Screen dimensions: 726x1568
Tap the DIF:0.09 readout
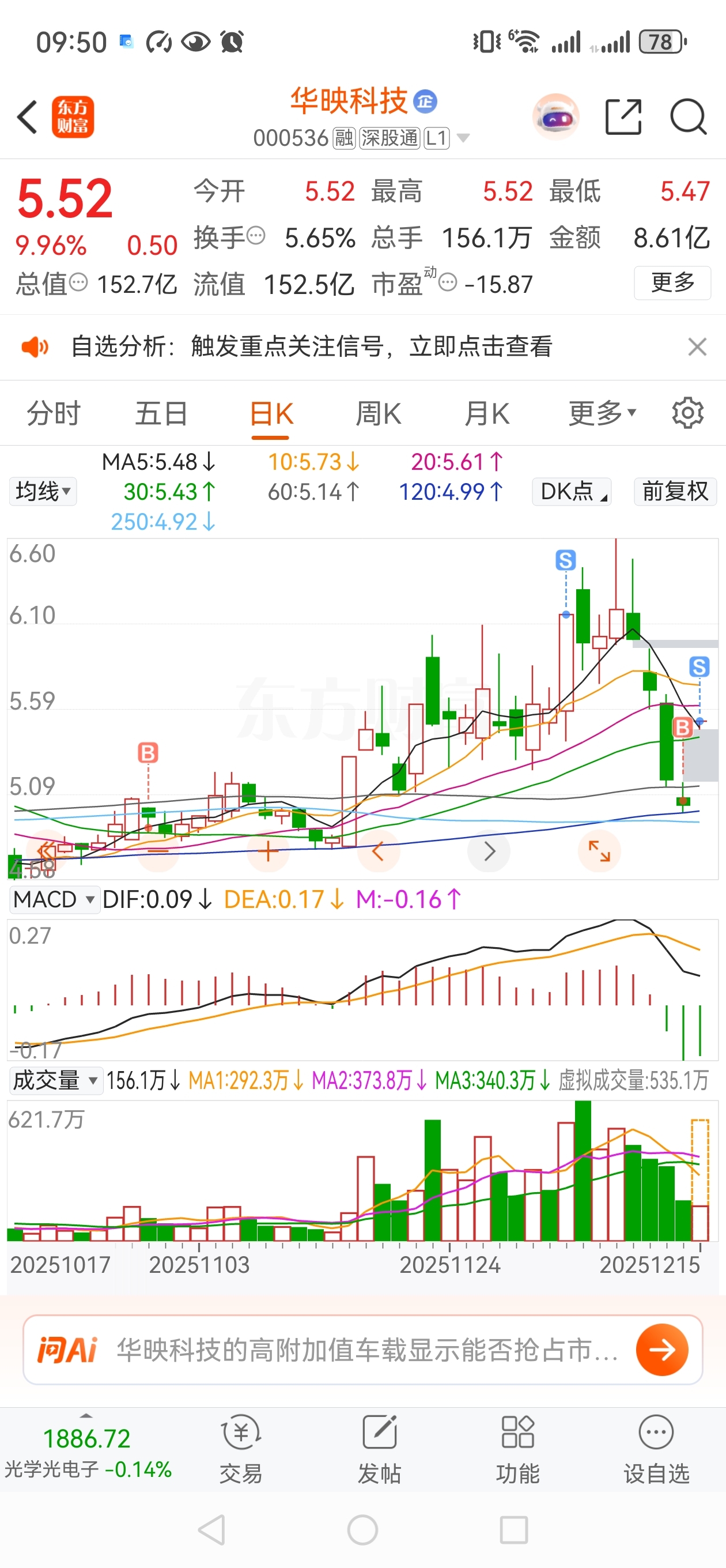157,899
